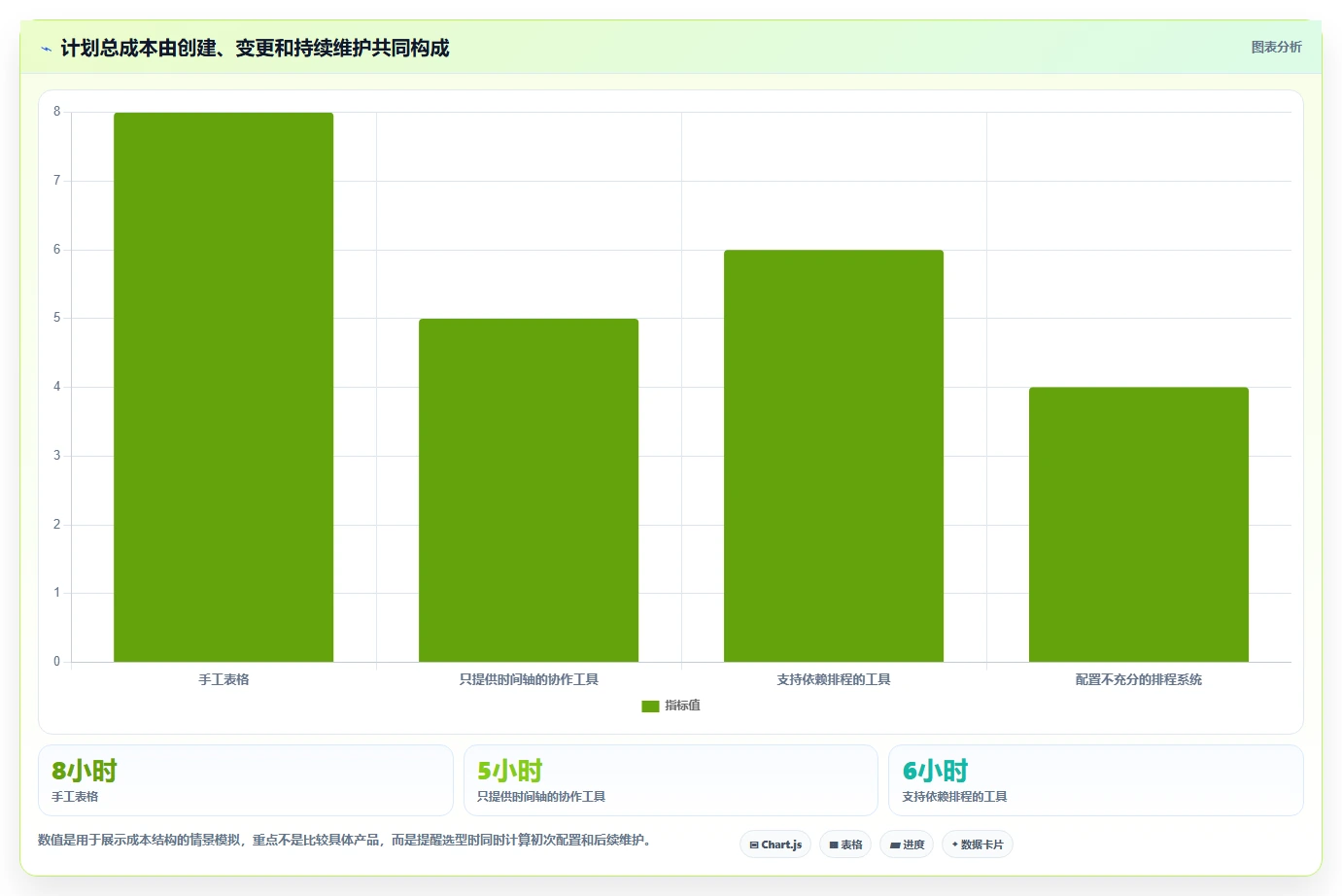This screenshot has height=896, width=1342.
Task: Toggle the 指标值 legend color swatch
Action: [x=650, y=706]
